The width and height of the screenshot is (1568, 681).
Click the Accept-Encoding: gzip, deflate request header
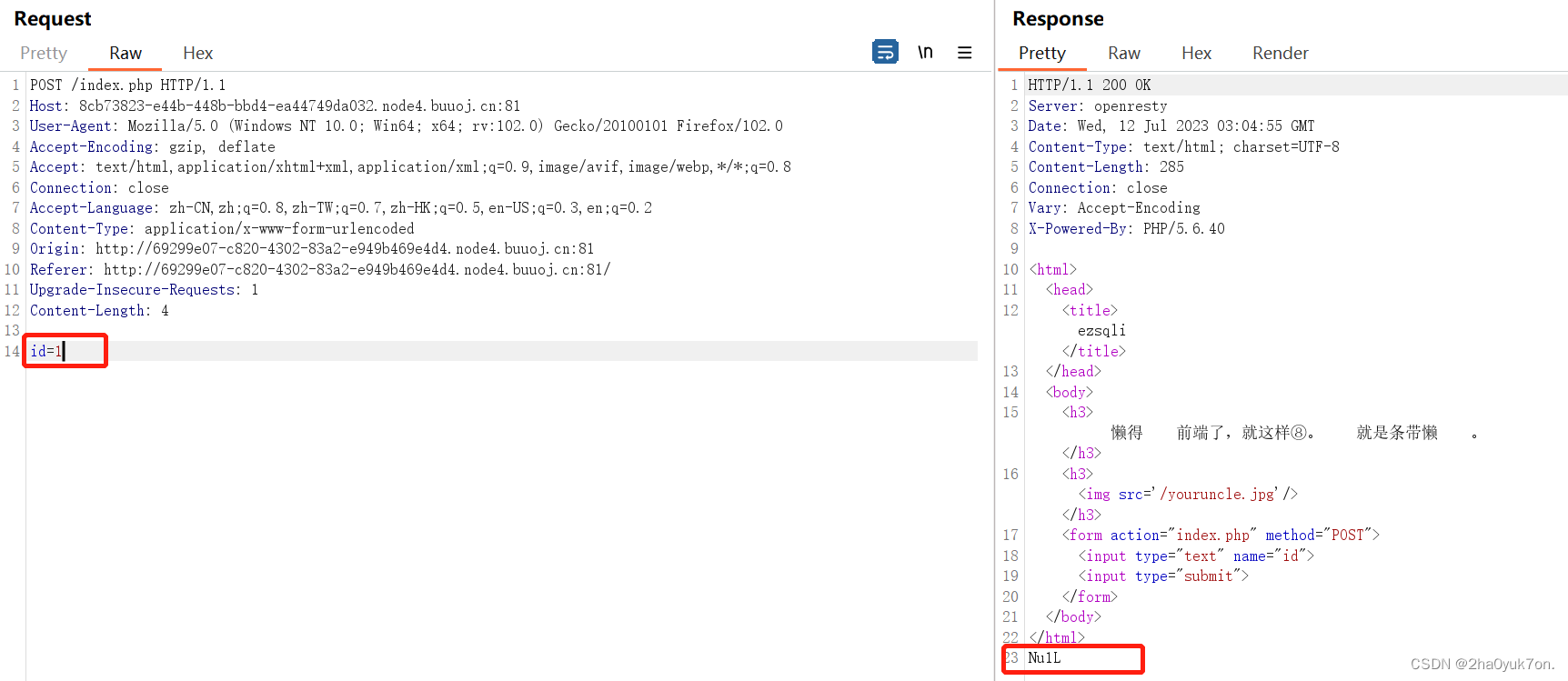click(153, 146)
